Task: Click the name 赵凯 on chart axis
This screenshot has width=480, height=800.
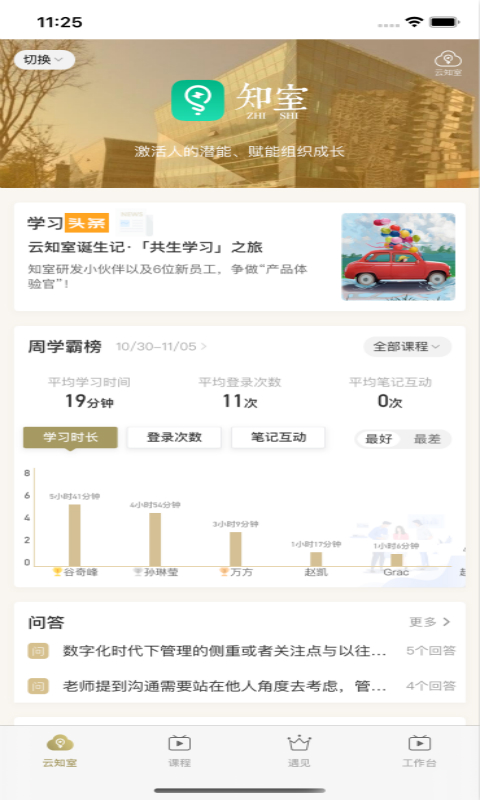Action: point(316,572)
